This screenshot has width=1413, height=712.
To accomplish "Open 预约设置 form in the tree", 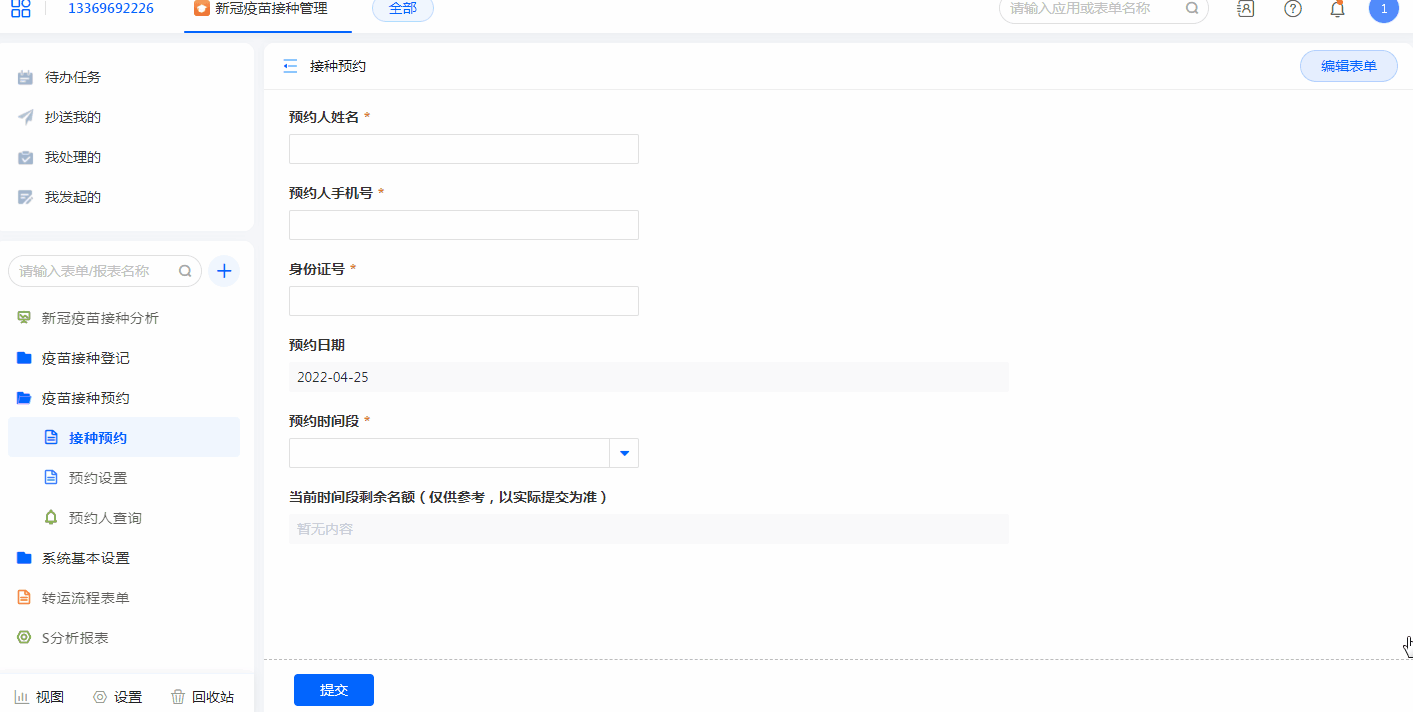I will [x=97, y=478].
